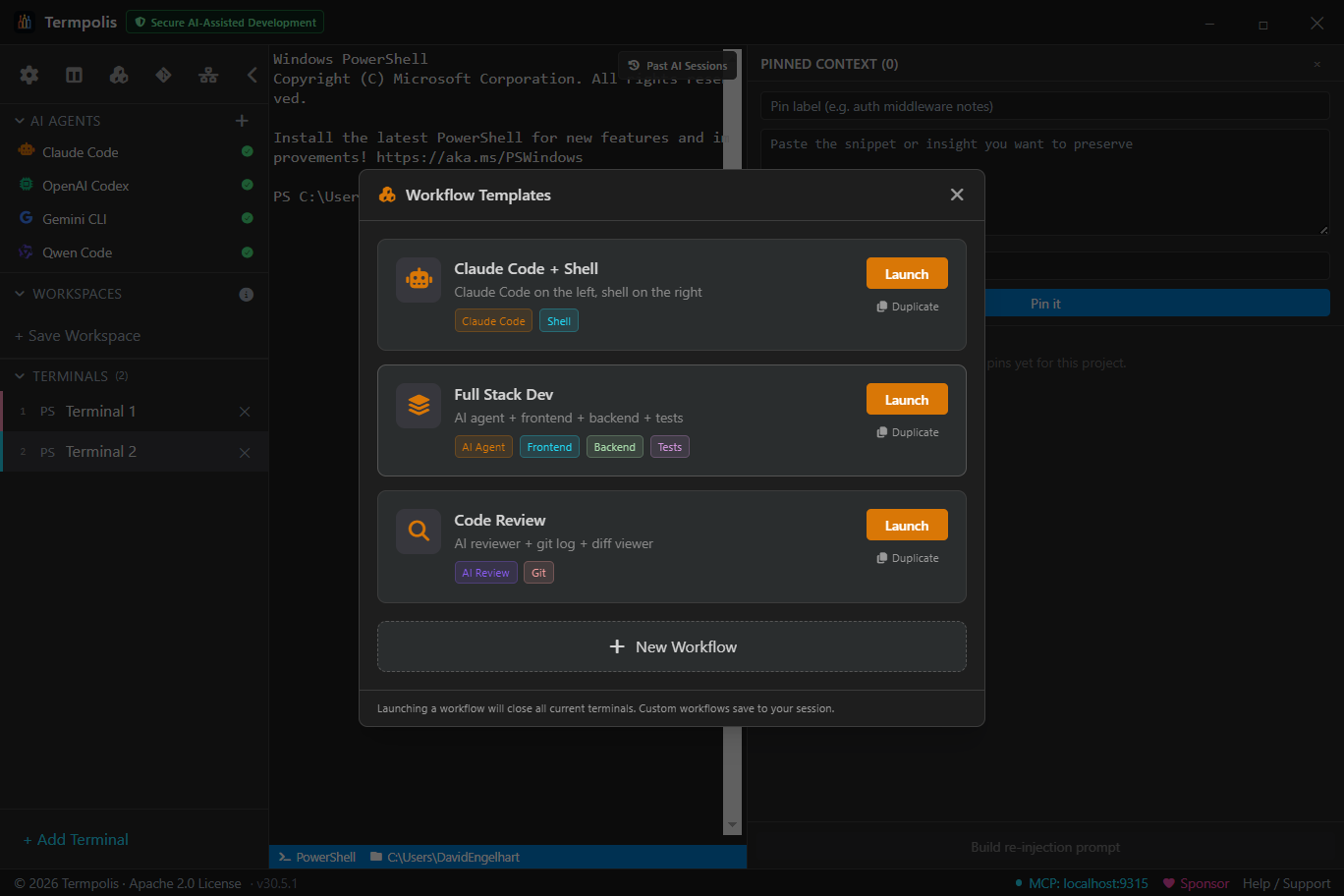This screenshot has height=896, width=1344.
Task: Click Add Terminal at sidebar bottom
Action: pyautogui.click(x=76, y=840)
